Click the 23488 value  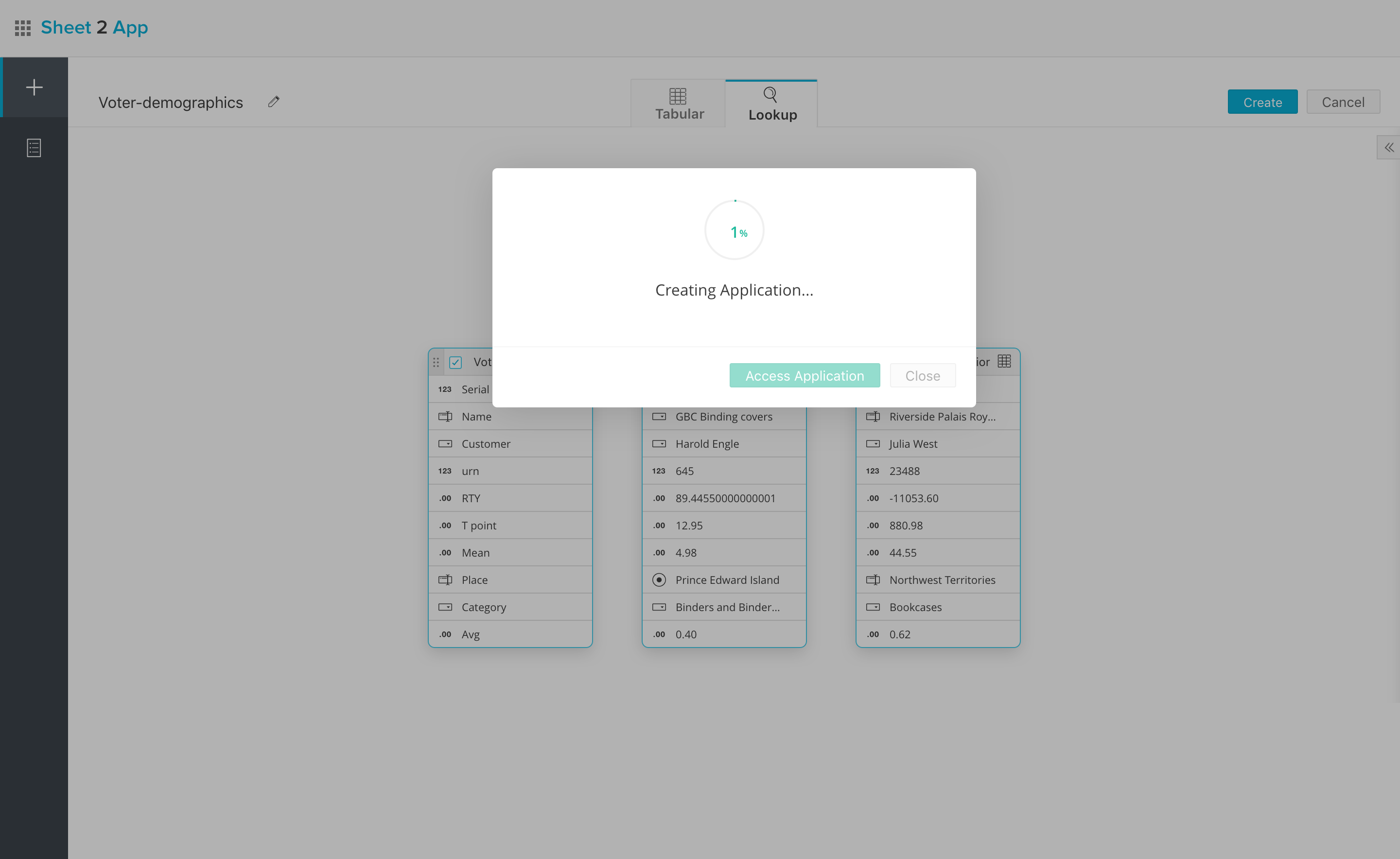[x=904, y=471]
